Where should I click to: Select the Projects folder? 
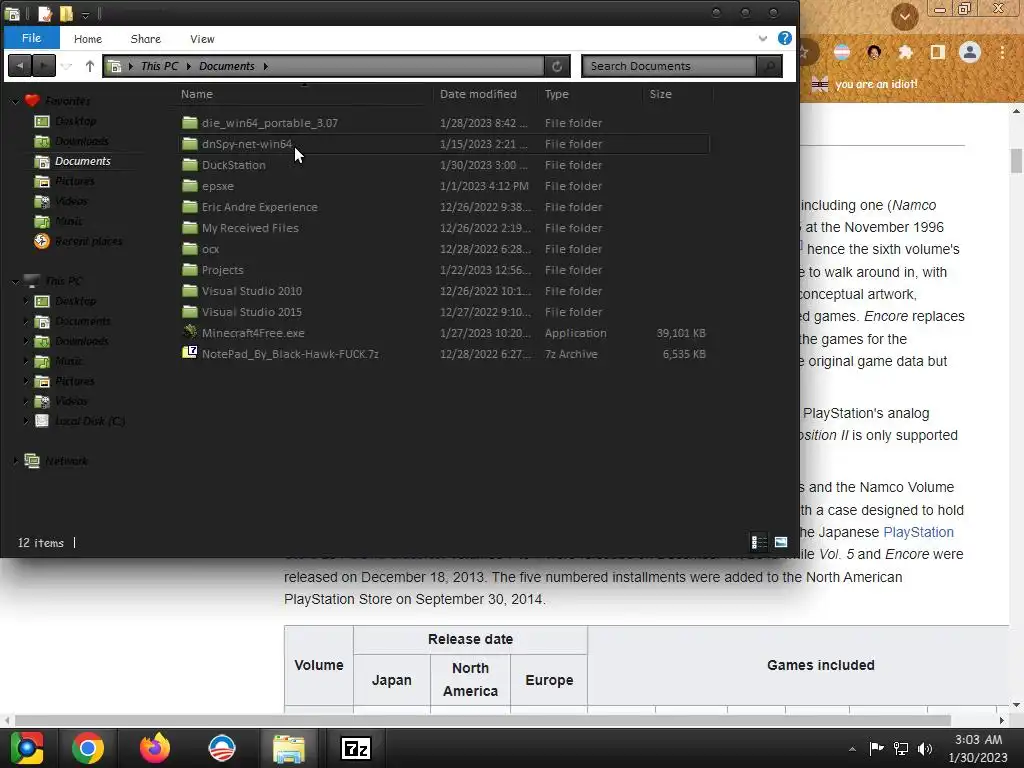444,270
